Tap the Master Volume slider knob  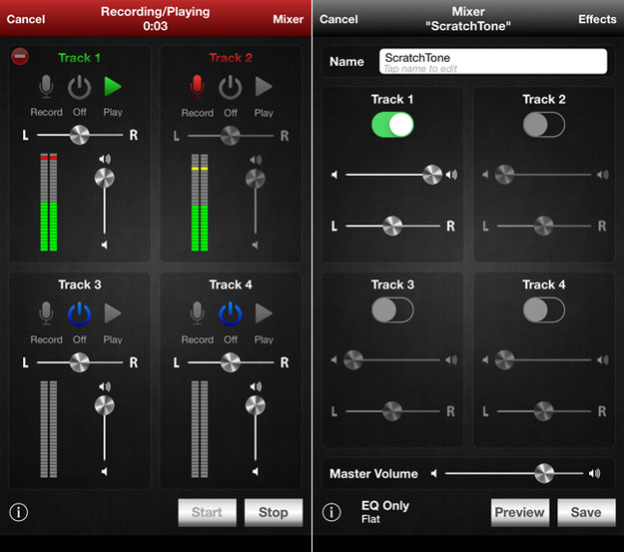click(x=544, y=473)
